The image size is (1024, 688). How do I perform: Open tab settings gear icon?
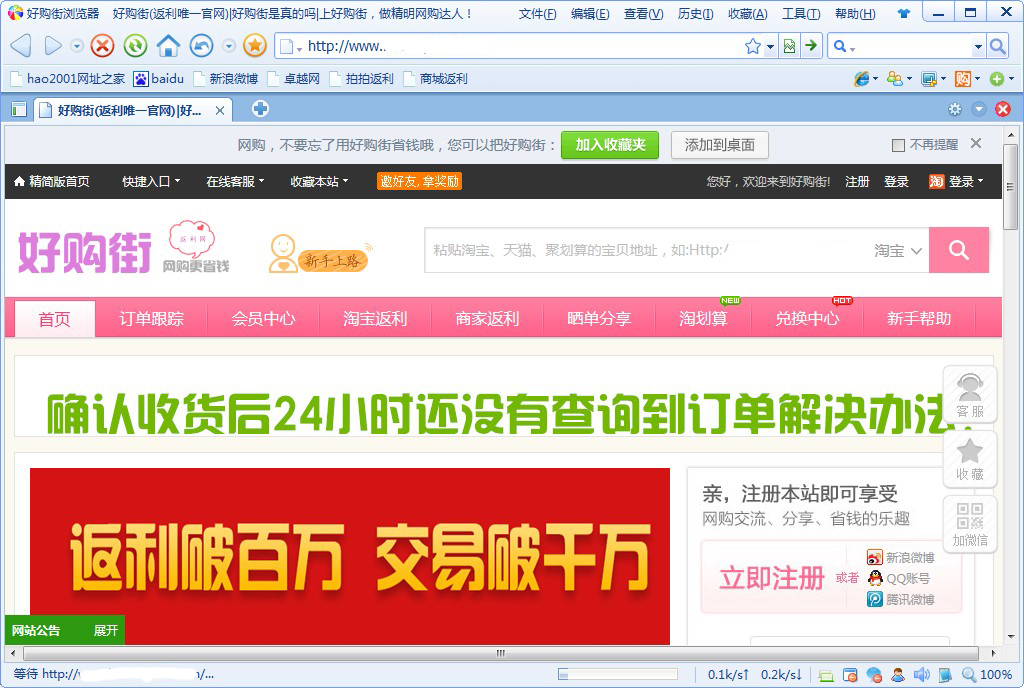(x=955, y=110)
